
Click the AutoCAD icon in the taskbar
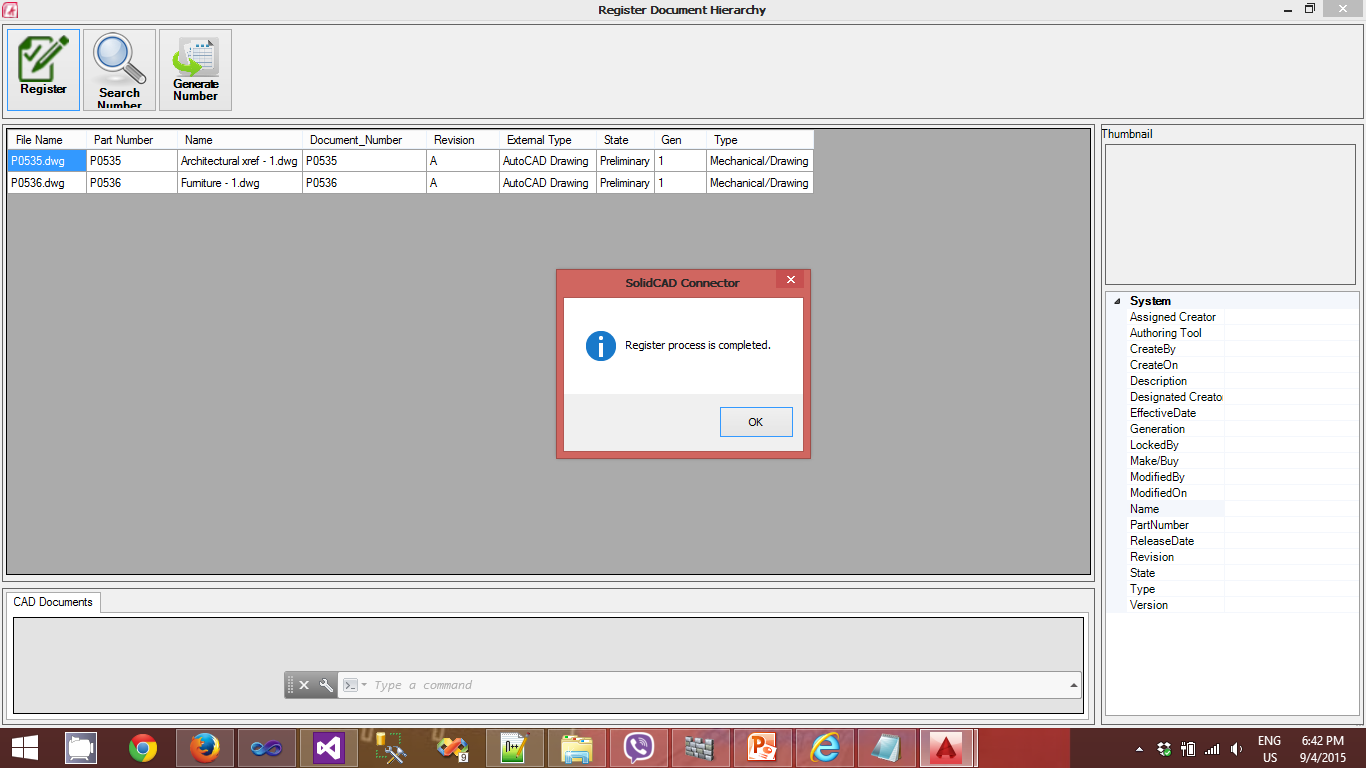(947, 748)
